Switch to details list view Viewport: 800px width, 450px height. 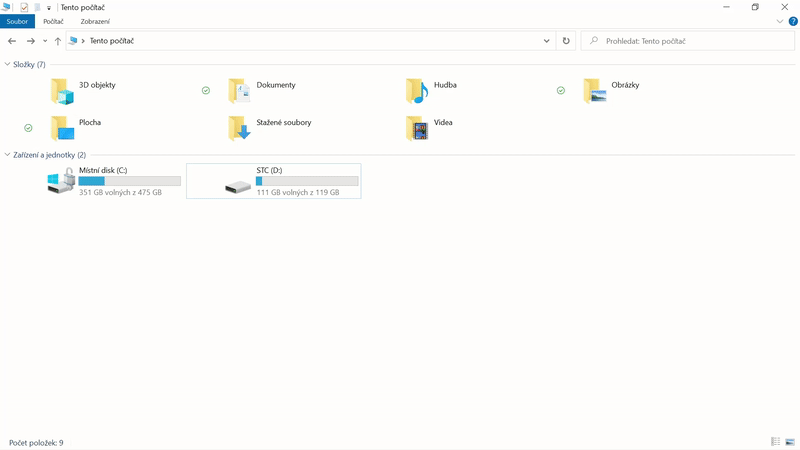(x=775, y=441)
